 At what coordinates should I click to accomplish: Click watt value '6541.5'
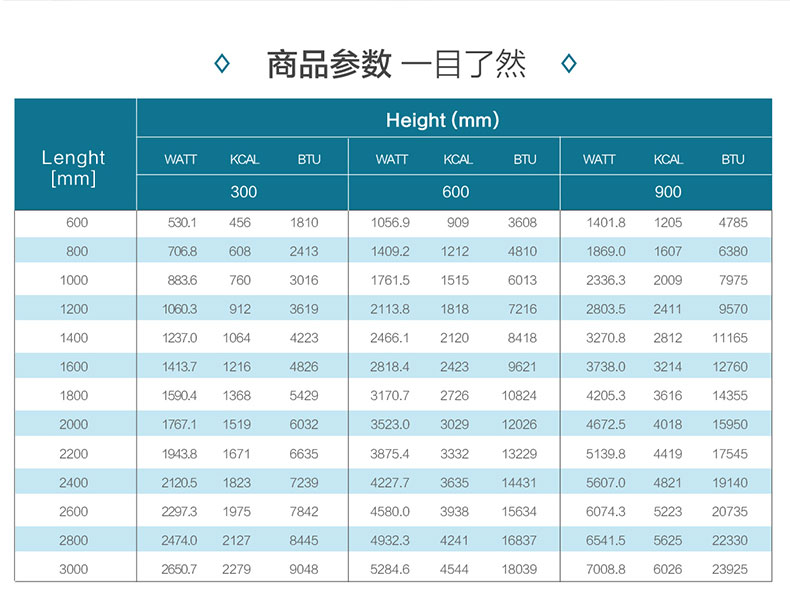click(606, 540)
